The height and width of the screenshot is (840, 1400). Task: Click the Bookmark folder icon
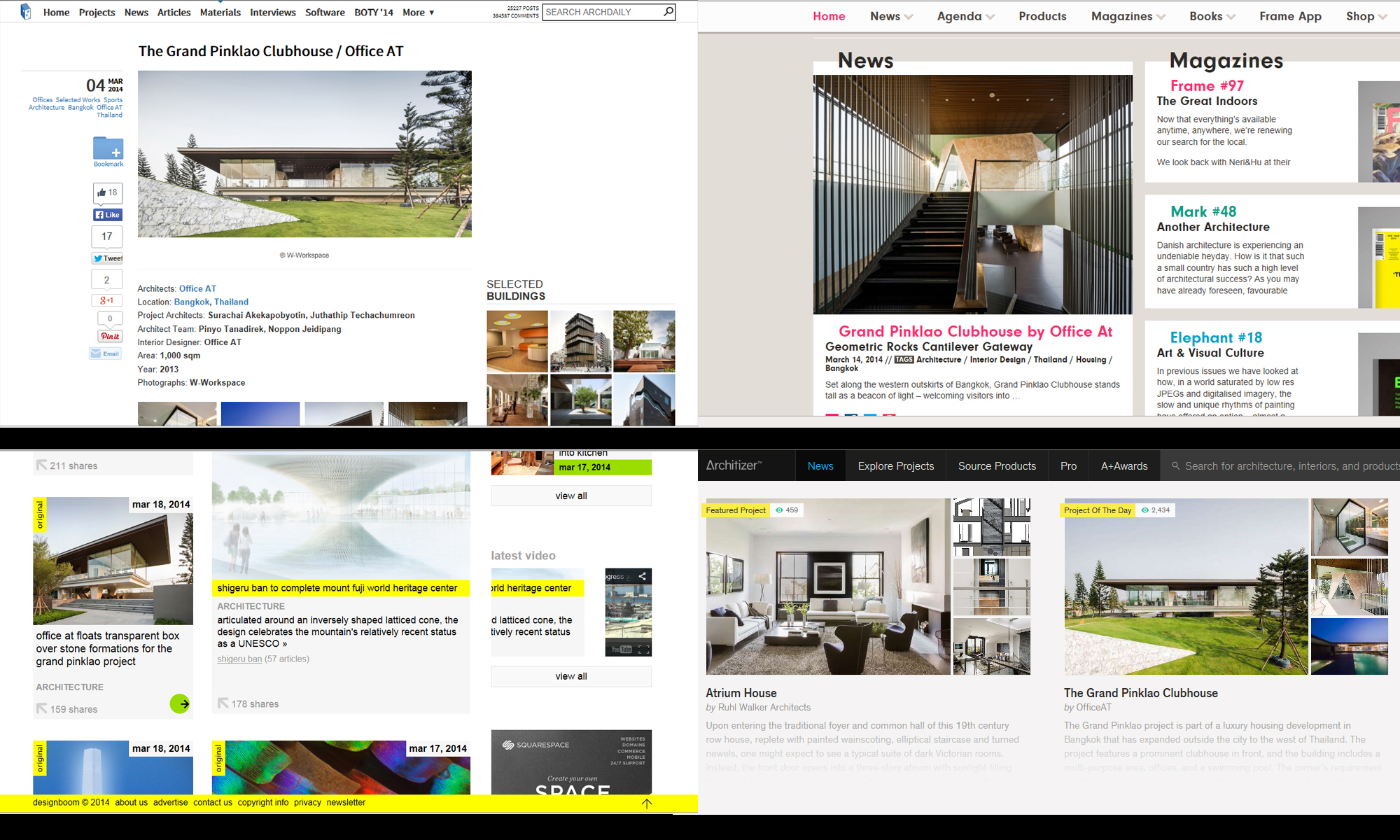[108, 148]
